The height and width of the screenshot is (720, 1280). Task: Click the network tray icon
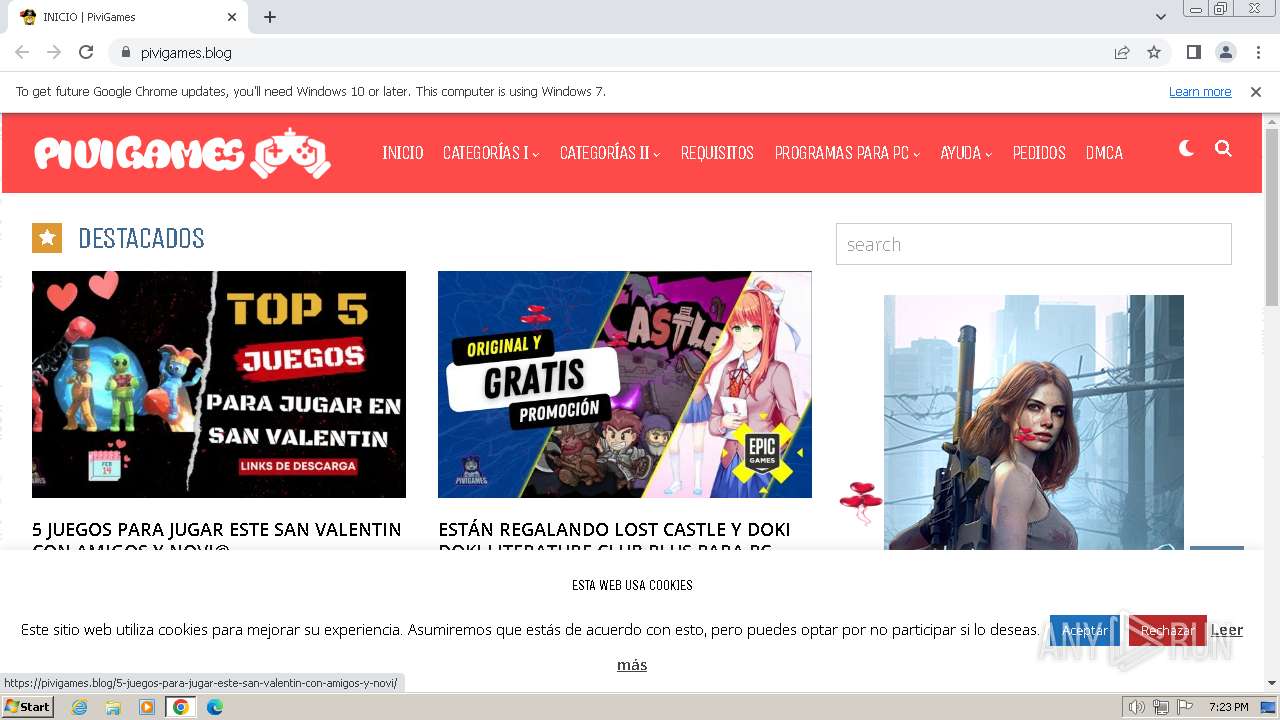(x=1160, y=707)
